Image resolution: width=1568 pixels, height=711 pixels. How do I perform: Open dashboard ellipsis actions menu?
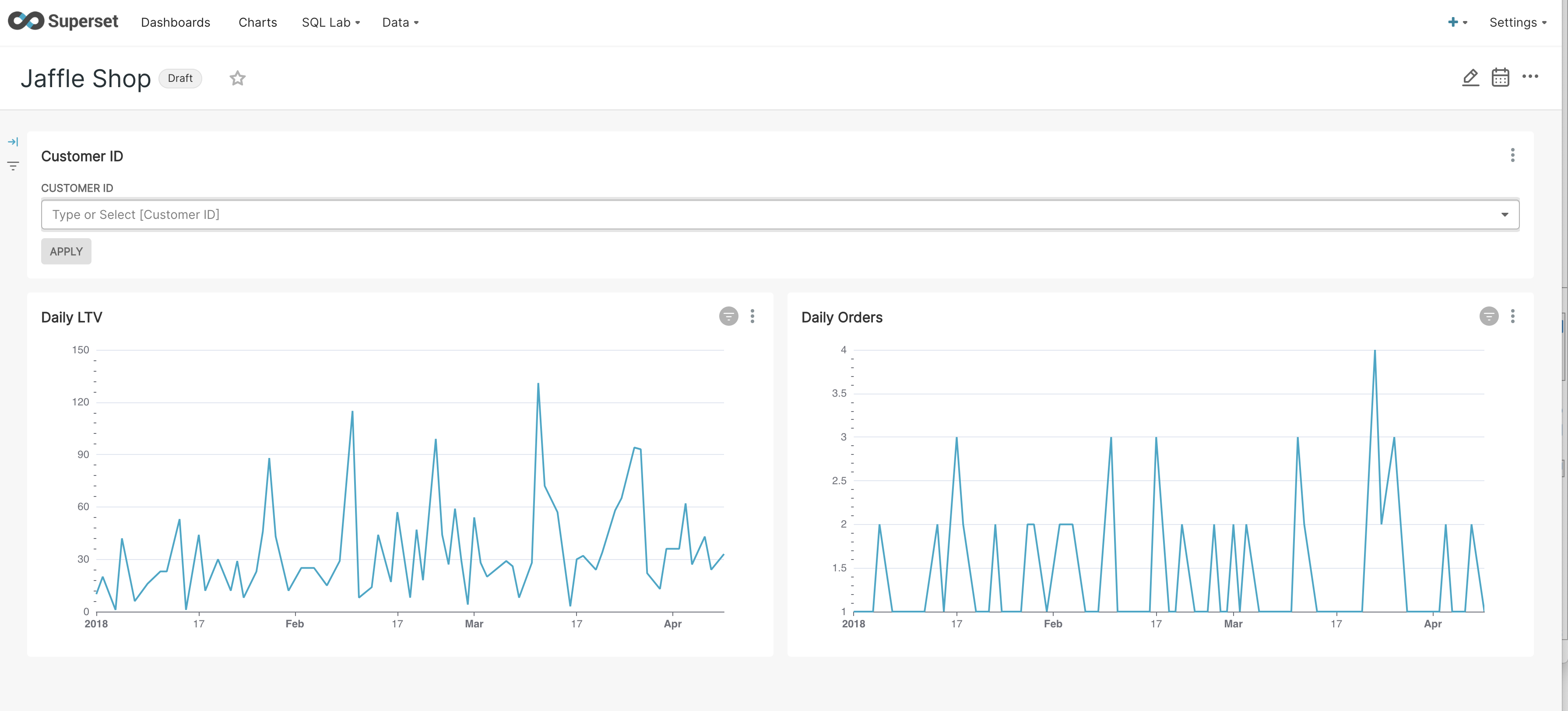[1529, 77]
